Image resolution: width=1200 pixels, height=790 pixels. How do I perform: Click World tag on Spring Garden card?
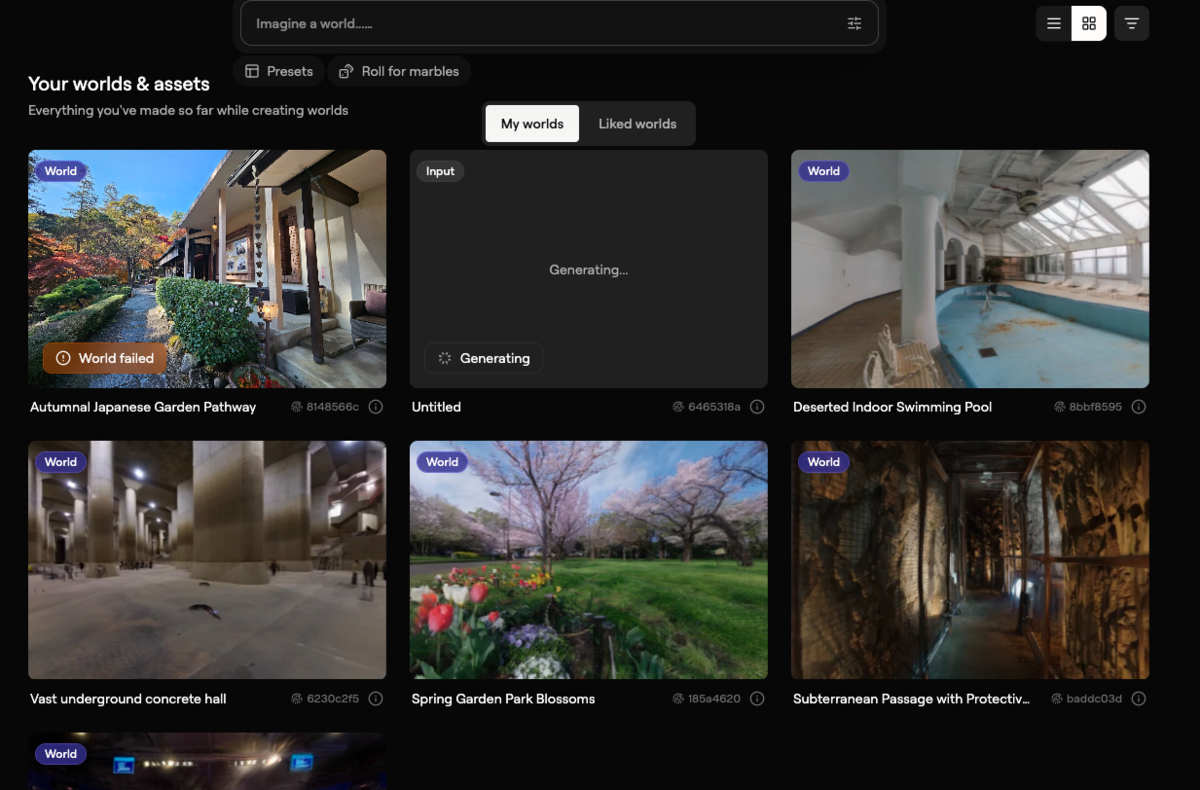coord(442,462)
